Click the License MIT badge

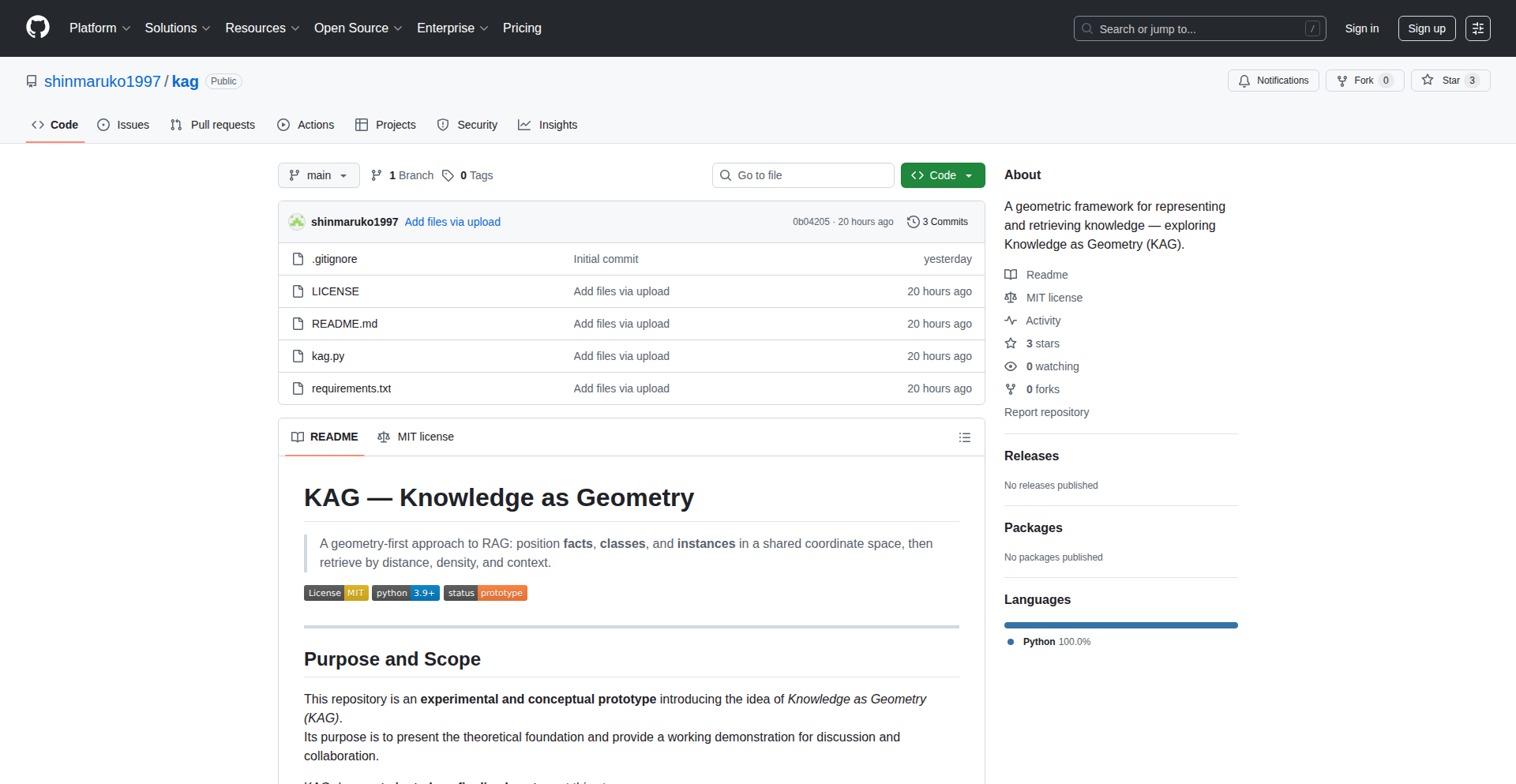336,593
